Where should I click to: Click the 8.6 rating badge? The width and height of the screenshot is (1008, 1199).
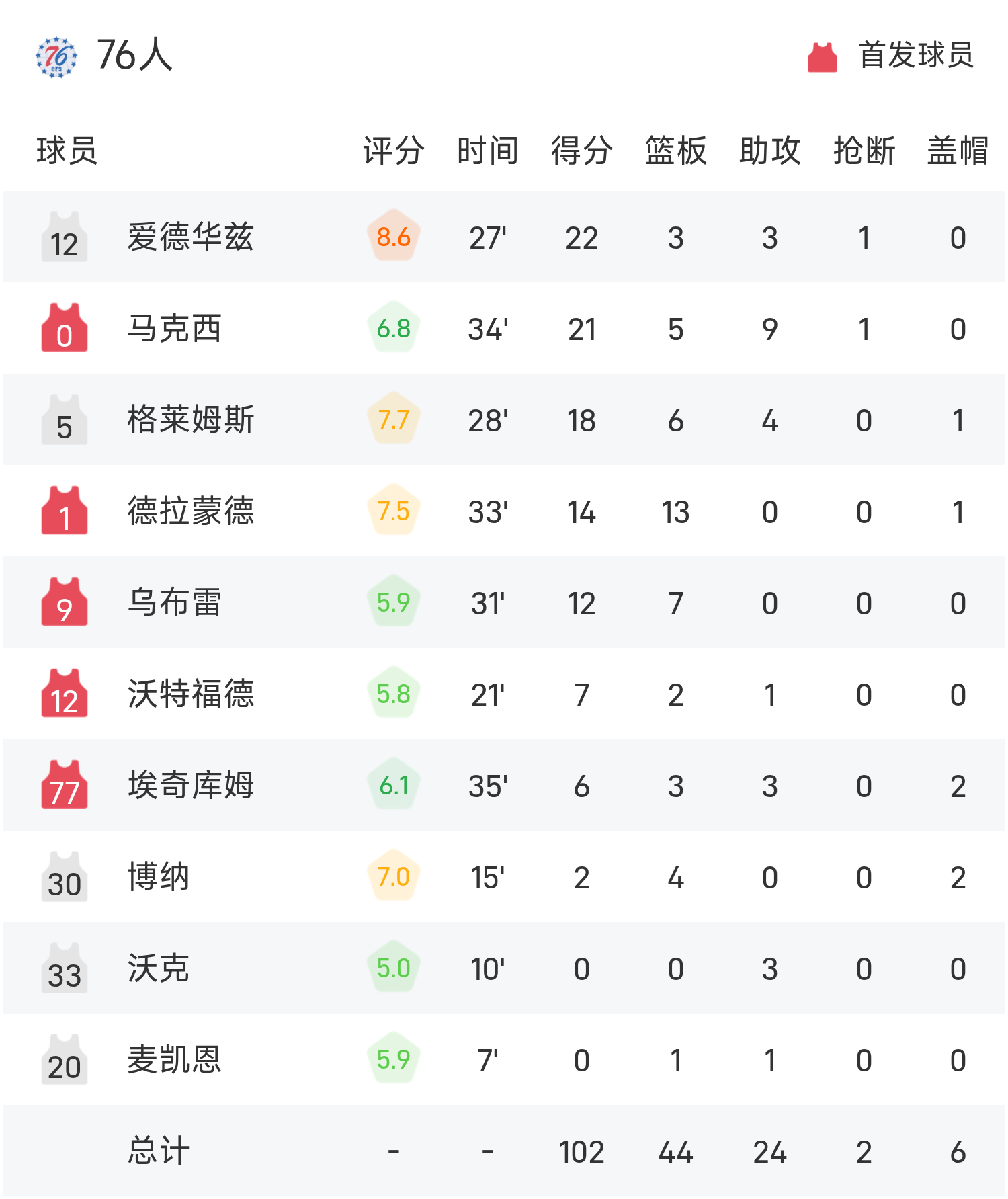394,237
